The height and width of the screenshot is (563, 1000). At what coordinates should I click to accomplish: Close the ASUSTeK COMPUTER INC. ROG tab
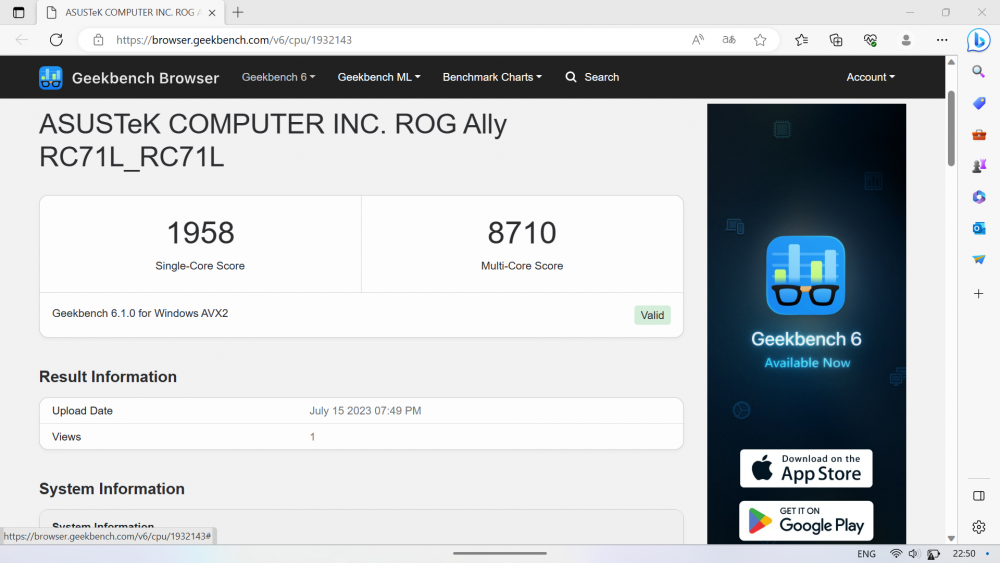[212, 12]
